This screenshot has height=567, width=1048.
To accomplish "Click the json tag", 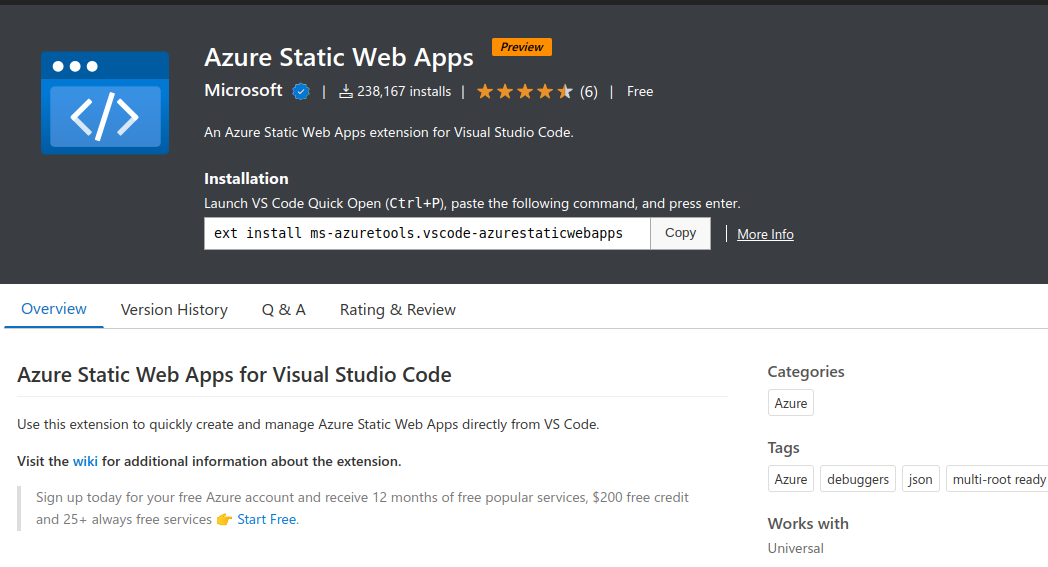I will click(x=920, y=479).
